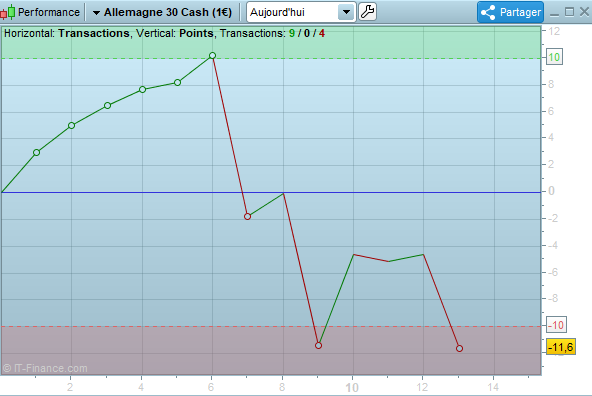Click the x-axis label 10

pyautogui.click(x=352, y=387)
